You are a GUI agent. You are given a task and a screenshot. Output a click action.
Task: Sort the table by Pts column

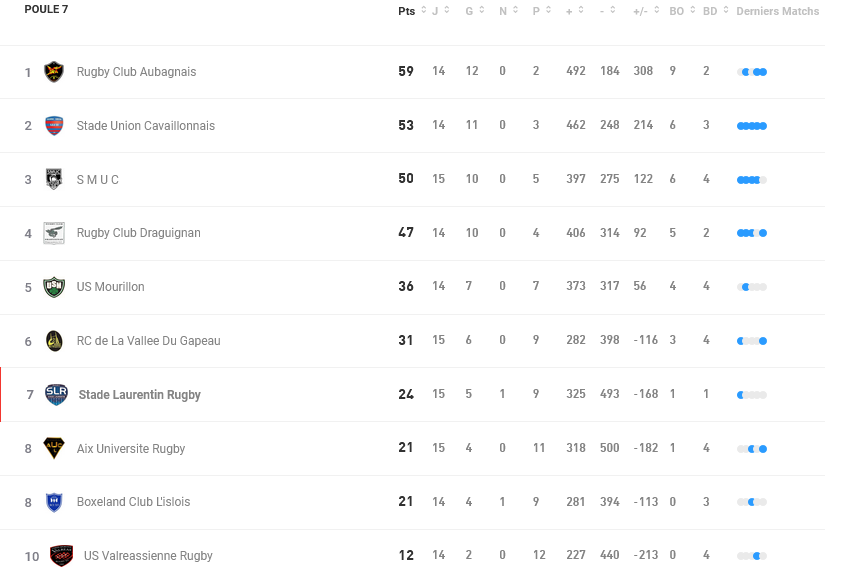[x=406, y=11]
